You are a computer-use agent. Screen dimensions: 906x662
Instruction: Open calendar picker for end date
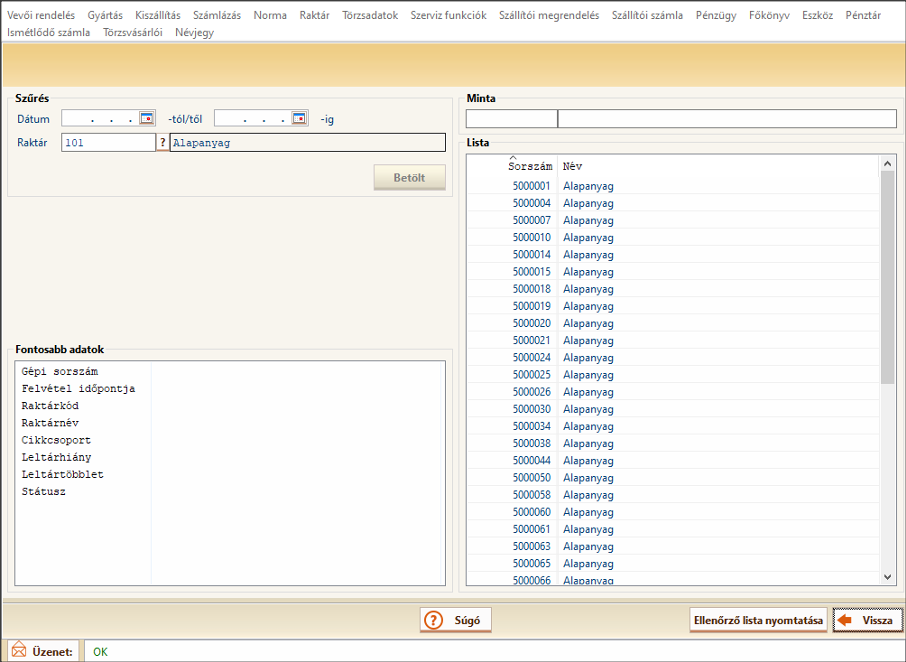pyautogui.click(x=299, y=118)
